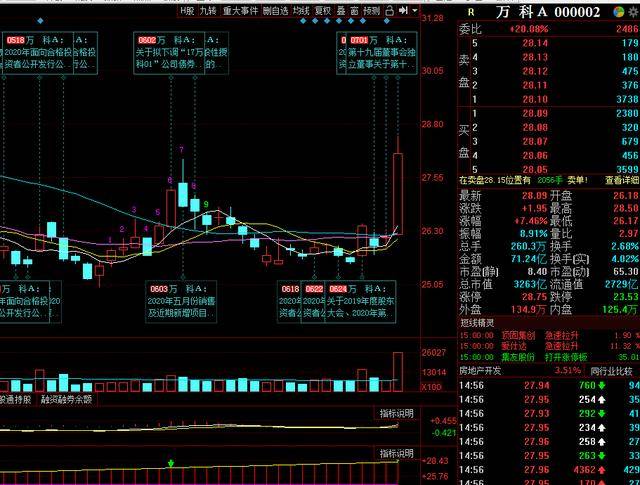640x485 pixels.
Task: Click the 跌停 23.53 price
Action: (626, 297)
